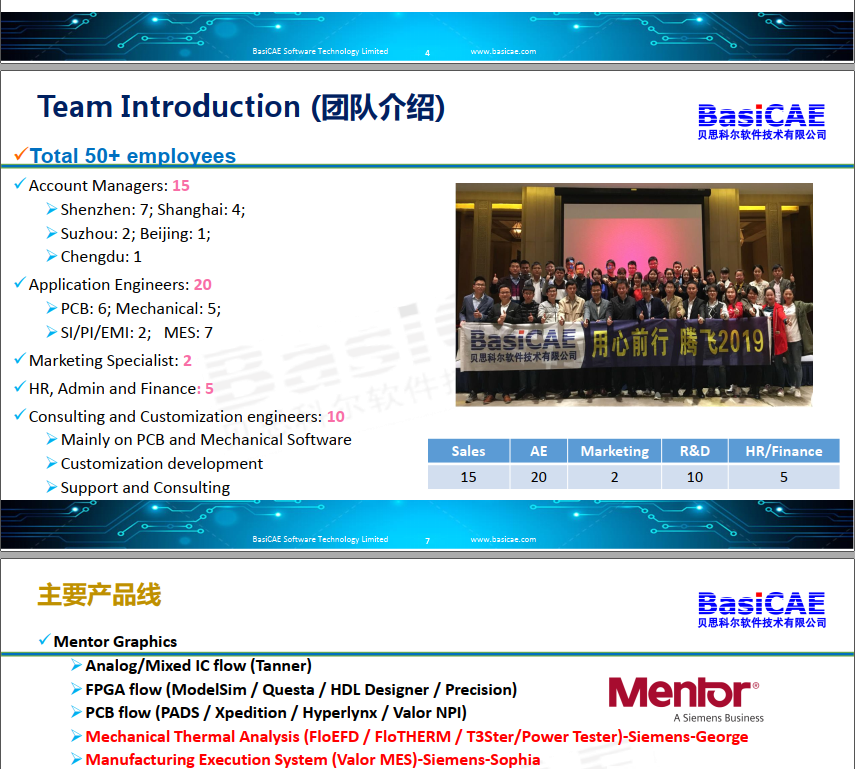Click the arrow bullet before Customization development
855x769 pixels.
click(x=52, y=464)
